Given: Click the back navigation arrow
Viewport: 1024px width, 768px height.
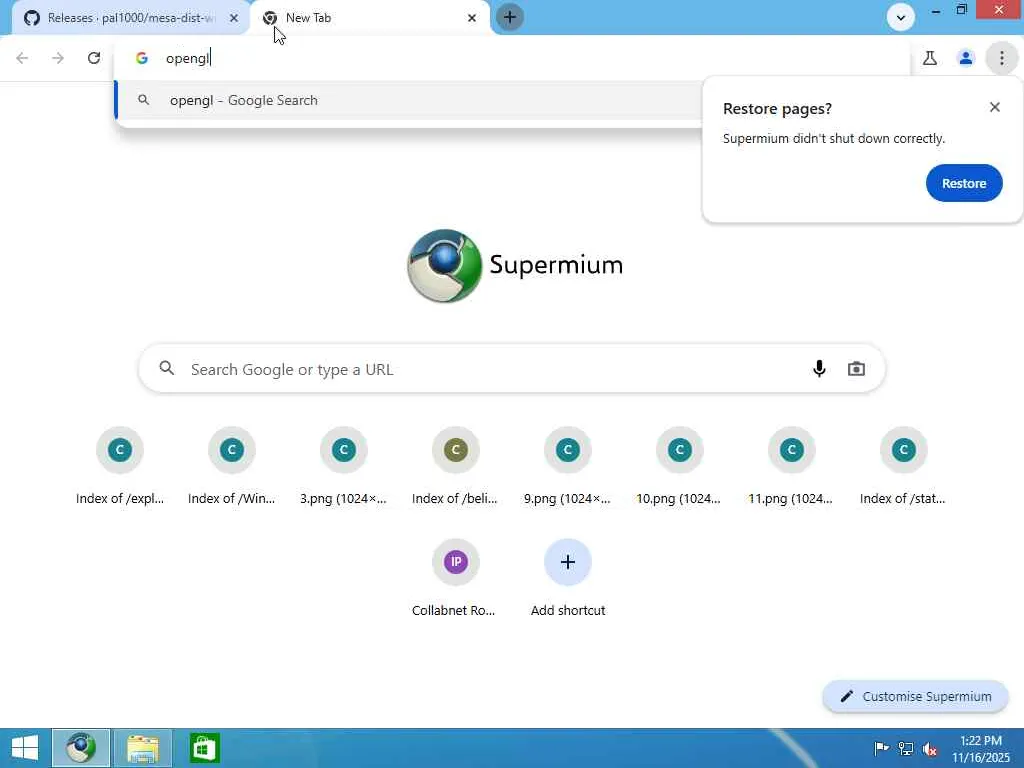Looking at the screenshot, I should coord(22,58).
